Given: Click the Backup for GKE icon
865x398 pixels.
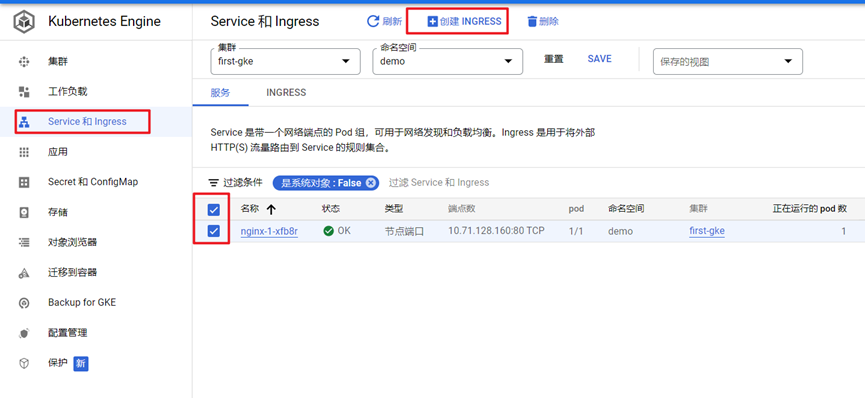Looking at the screenshot, I should 24,303.
